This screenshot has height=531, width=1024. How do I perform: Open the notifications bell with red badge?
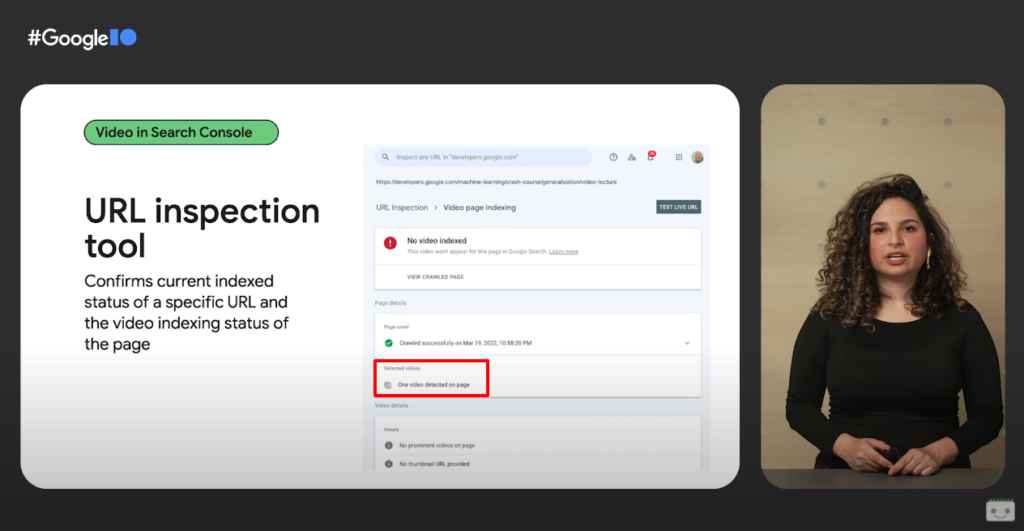pyautogui.click(x=650, y=156)
